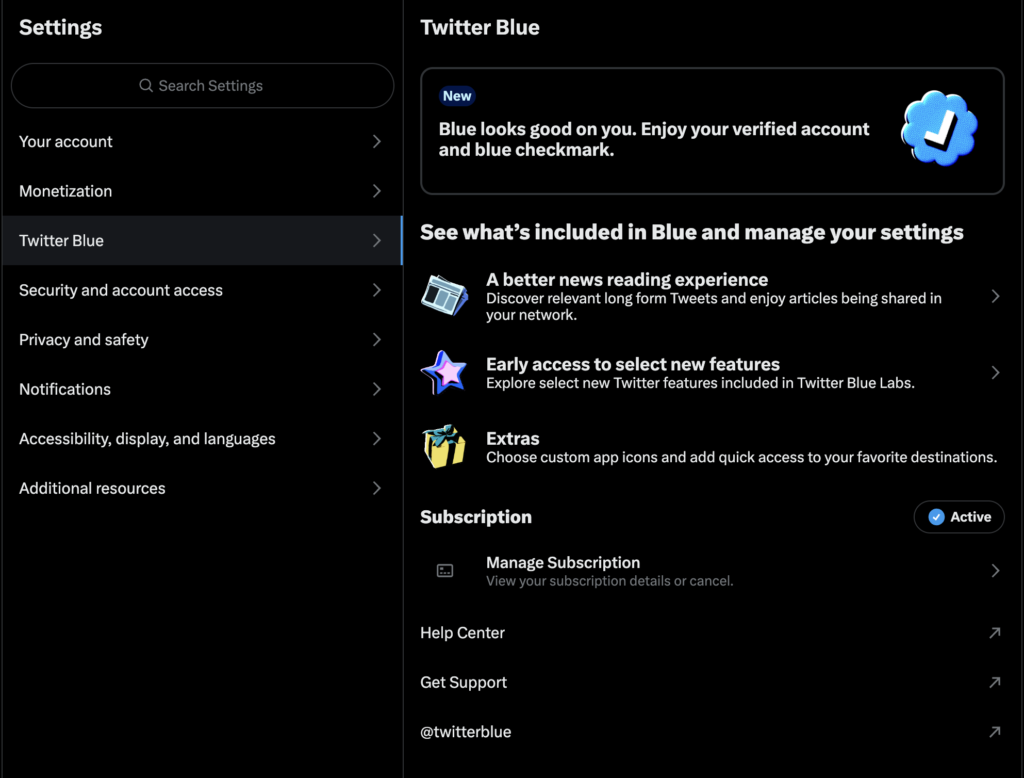Click the external arrow beside @twitterblue
Screen dimensions: 1024x778
tap(994, 732)
